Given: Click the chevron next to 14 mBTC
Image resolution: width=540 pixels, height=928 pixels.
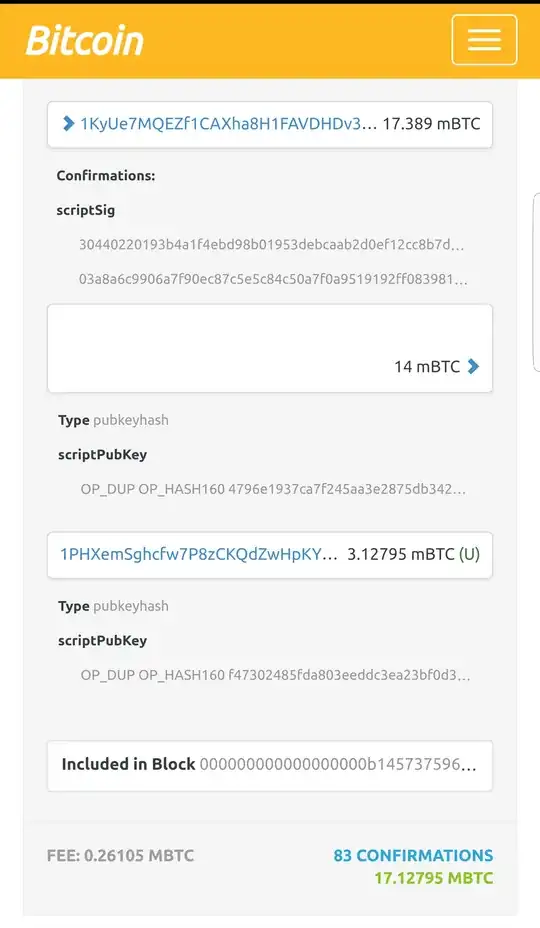Looking at the screenshot, I should pos(473,366).
